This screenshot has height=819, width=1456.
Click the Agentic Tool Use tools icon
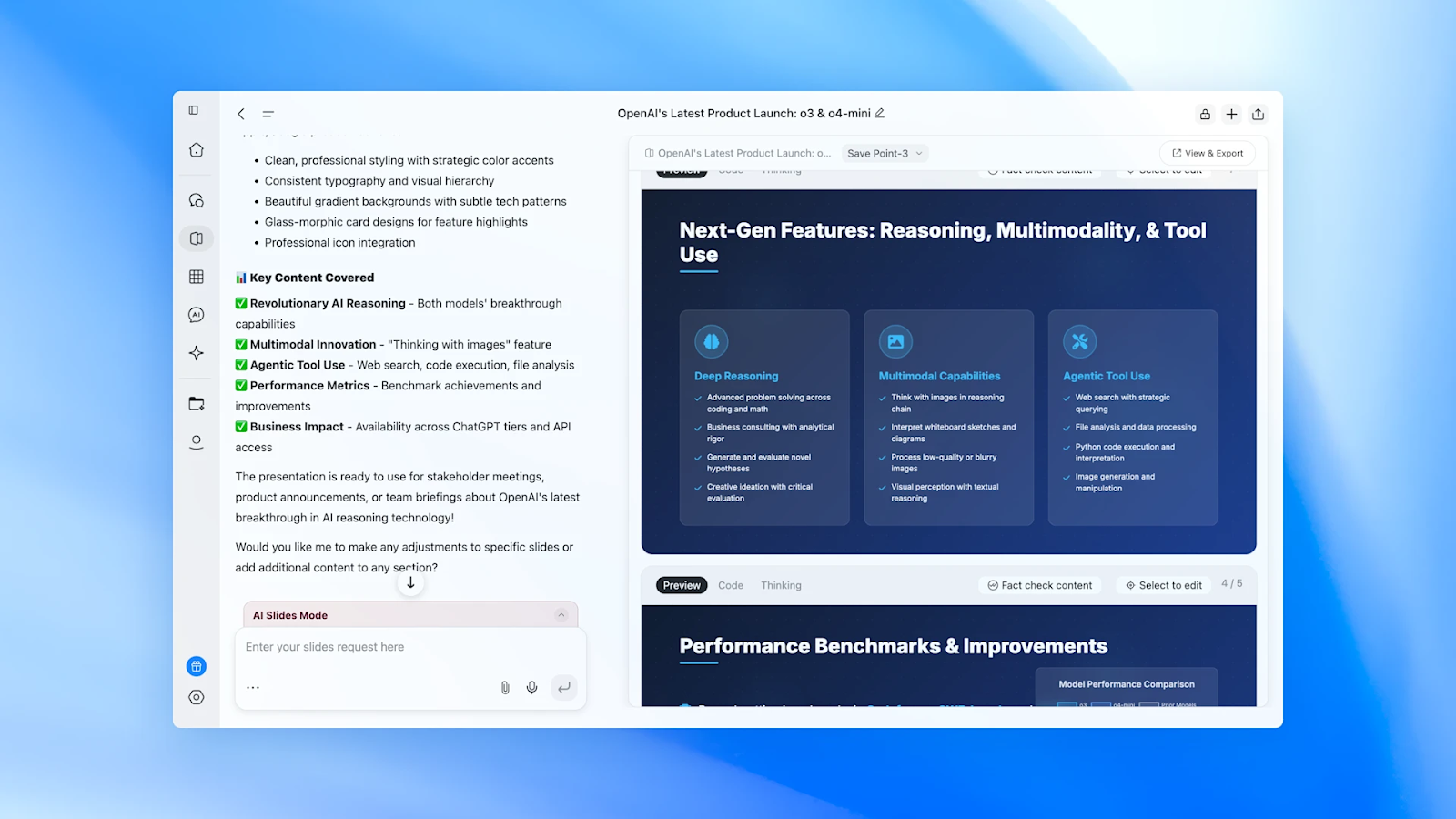[1080, 341]
